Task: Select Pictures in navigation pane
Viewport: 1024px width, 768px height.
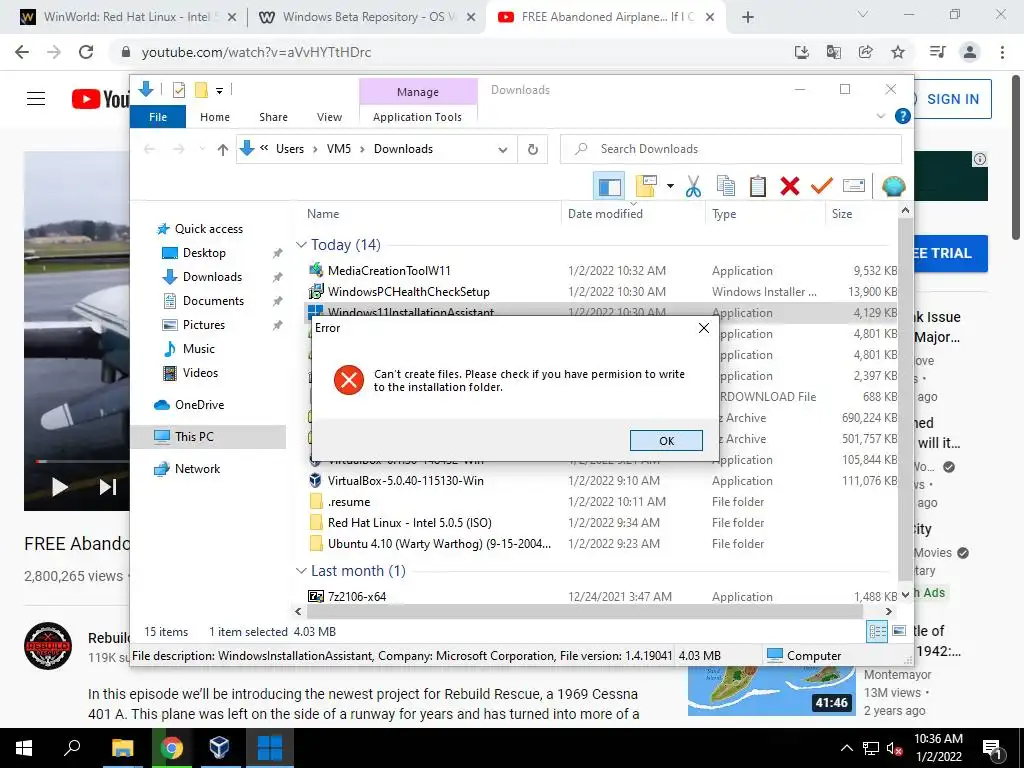Action: 203,325
